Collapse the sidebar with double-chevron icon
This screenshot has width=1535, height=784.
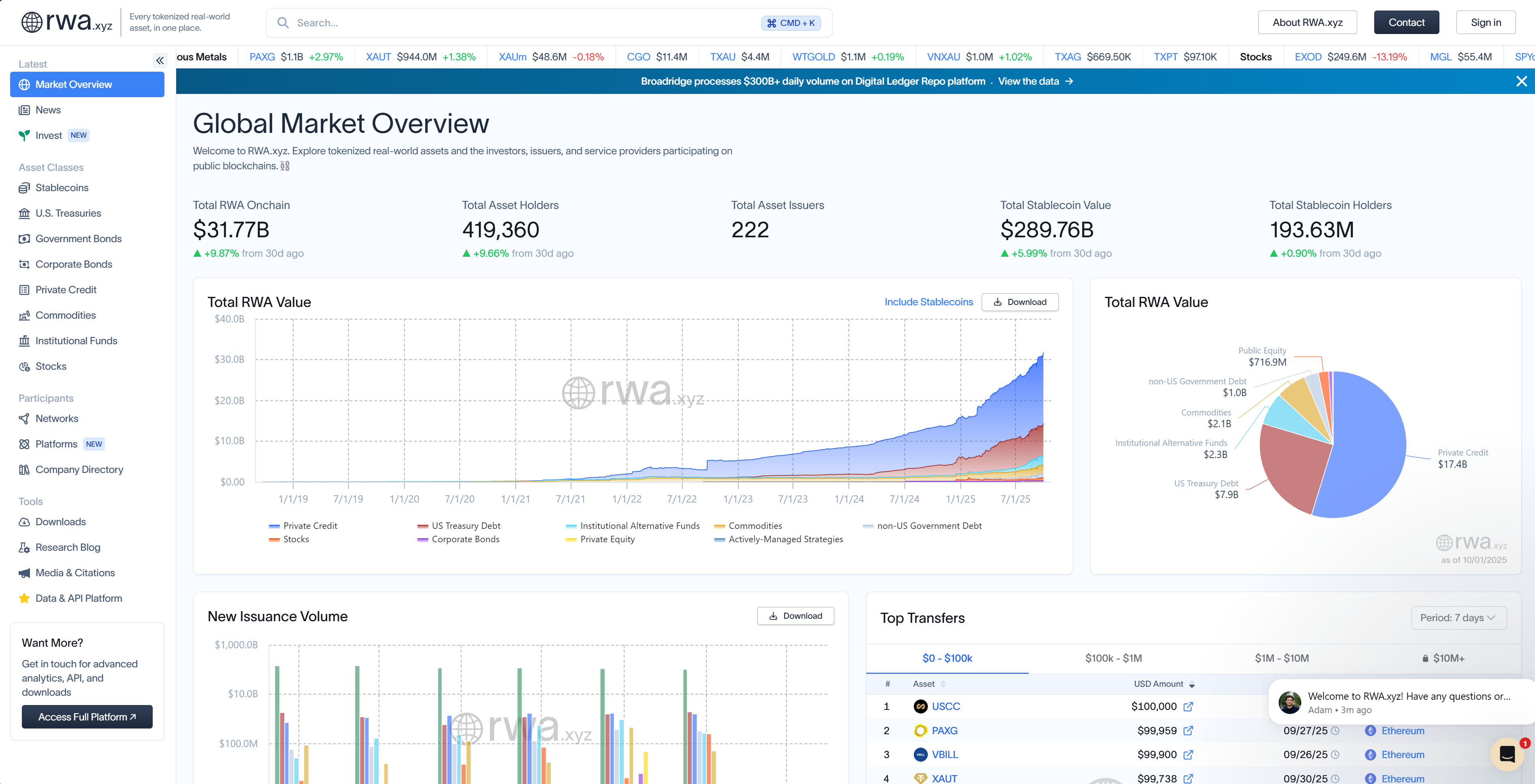point(160,60)
